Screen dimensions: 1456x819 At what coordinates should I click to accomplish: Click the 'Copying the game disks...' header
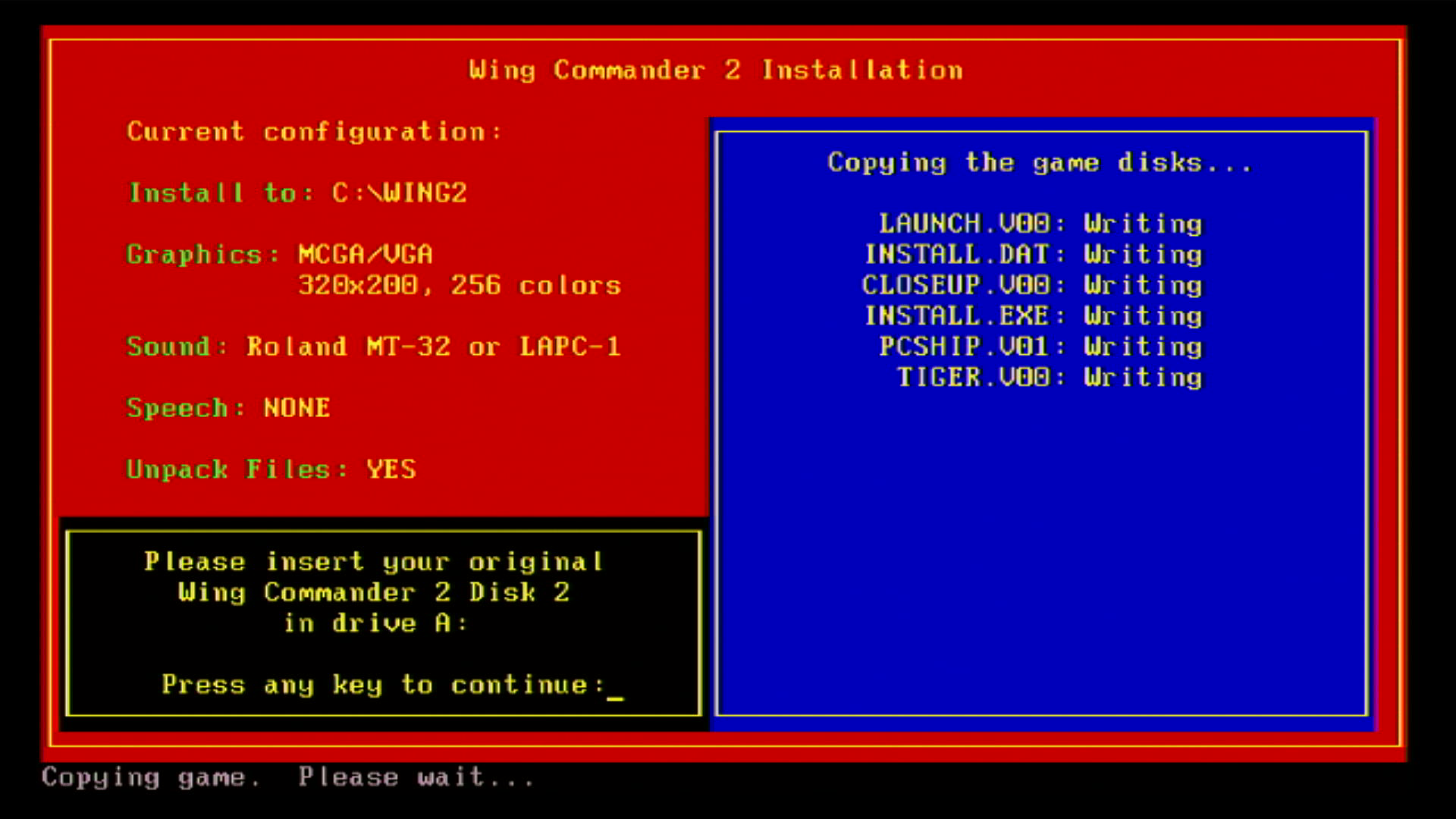[1039, 163]
